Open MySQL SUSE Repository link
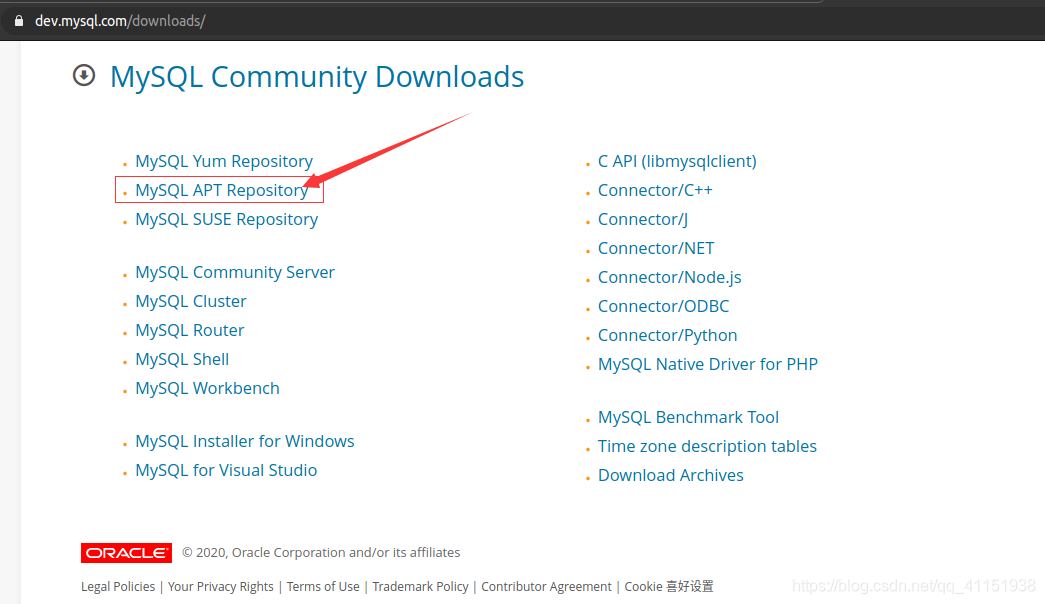 tap(227, 219)
